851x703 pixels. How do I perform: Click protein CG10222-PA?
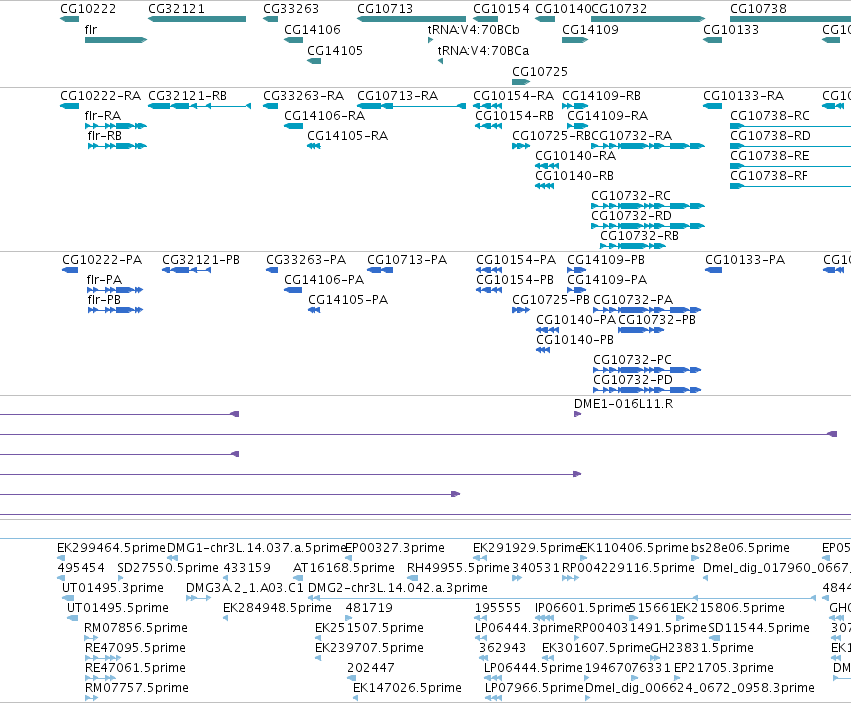102,260
